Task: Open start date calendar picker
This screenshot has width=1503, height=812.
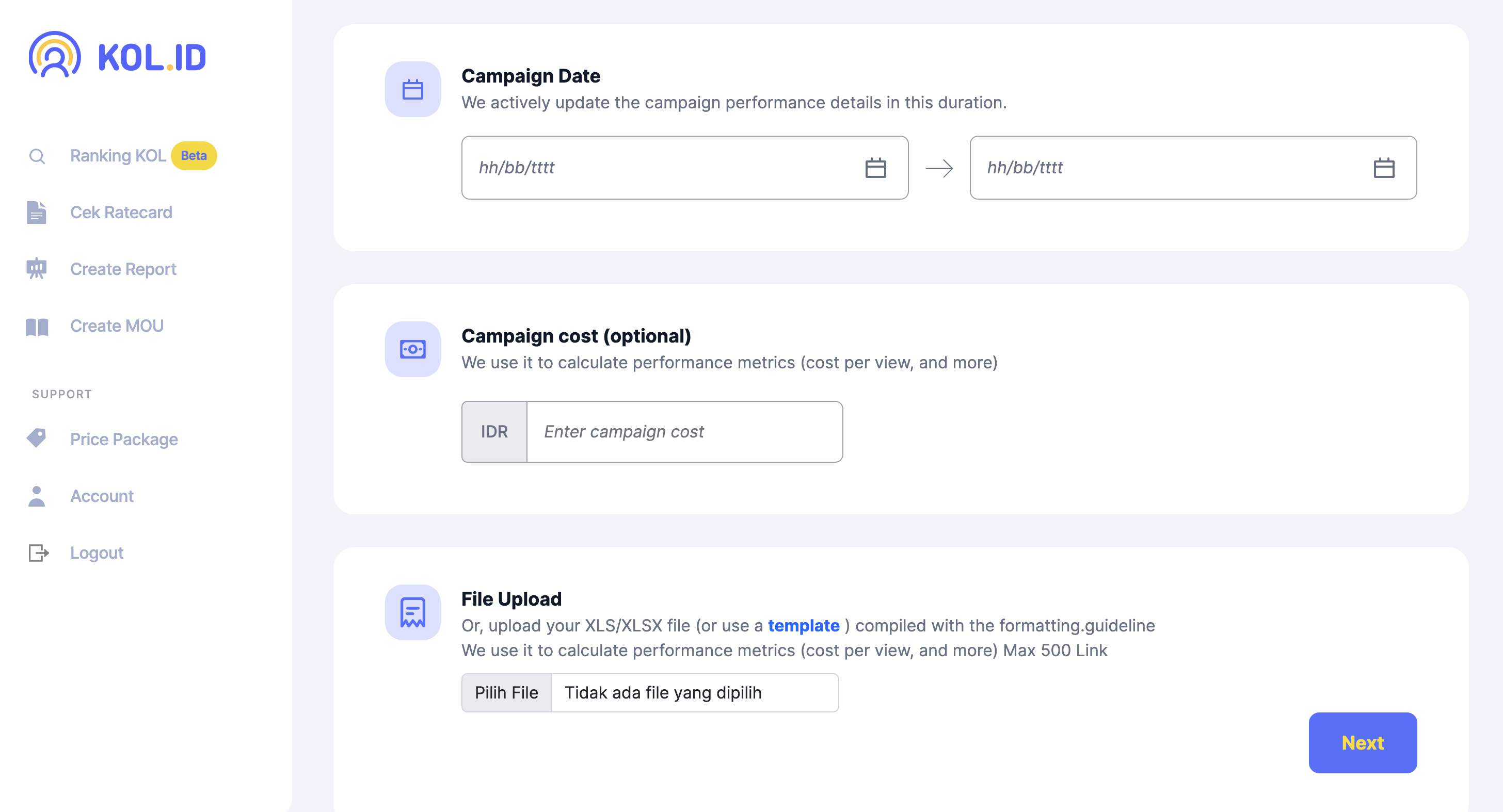Action: coord(875,168)
